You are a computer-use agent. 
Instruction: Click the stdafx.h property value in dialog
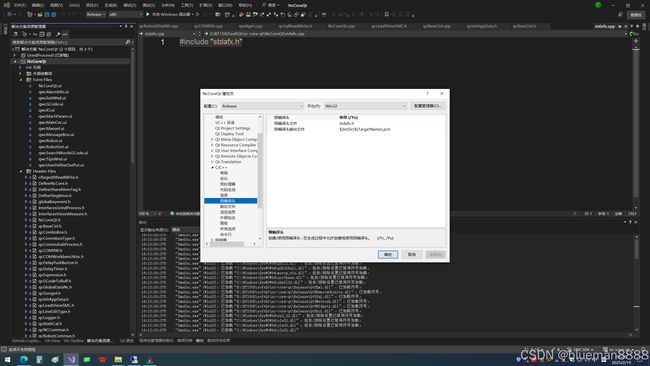tap(347, 124)
